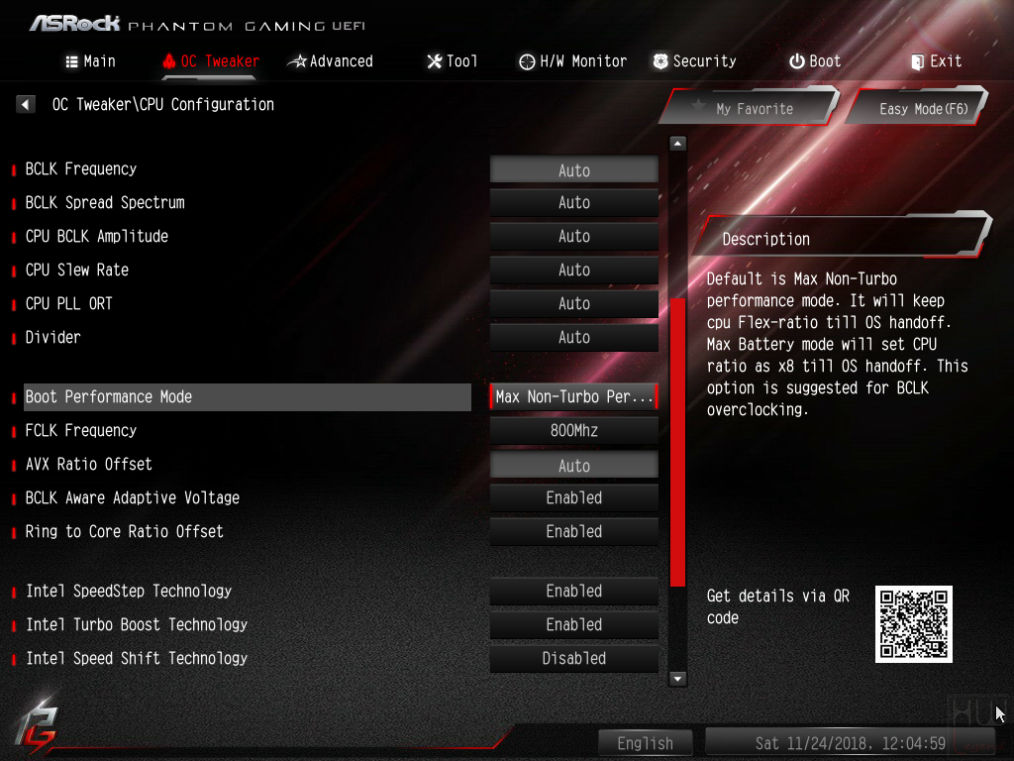Open the FCLK Frequency dropdown
1014x761 pixels.
pyautogui.click(x=574, y=430)
